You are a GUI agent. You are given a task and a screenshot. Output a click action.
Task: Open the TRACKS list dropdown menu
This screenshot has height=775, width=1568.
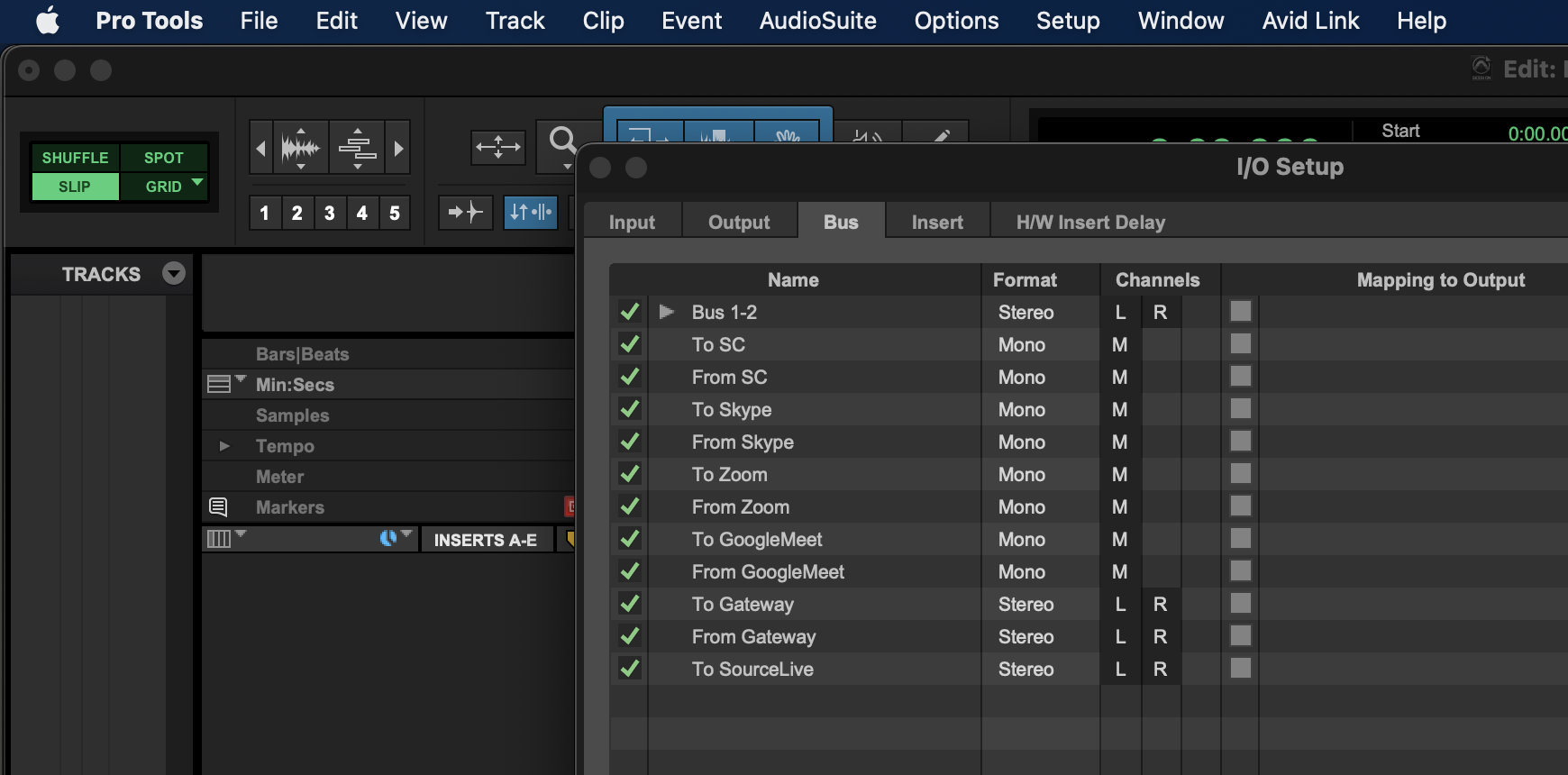pyautogui.click(x=174, y=273)
